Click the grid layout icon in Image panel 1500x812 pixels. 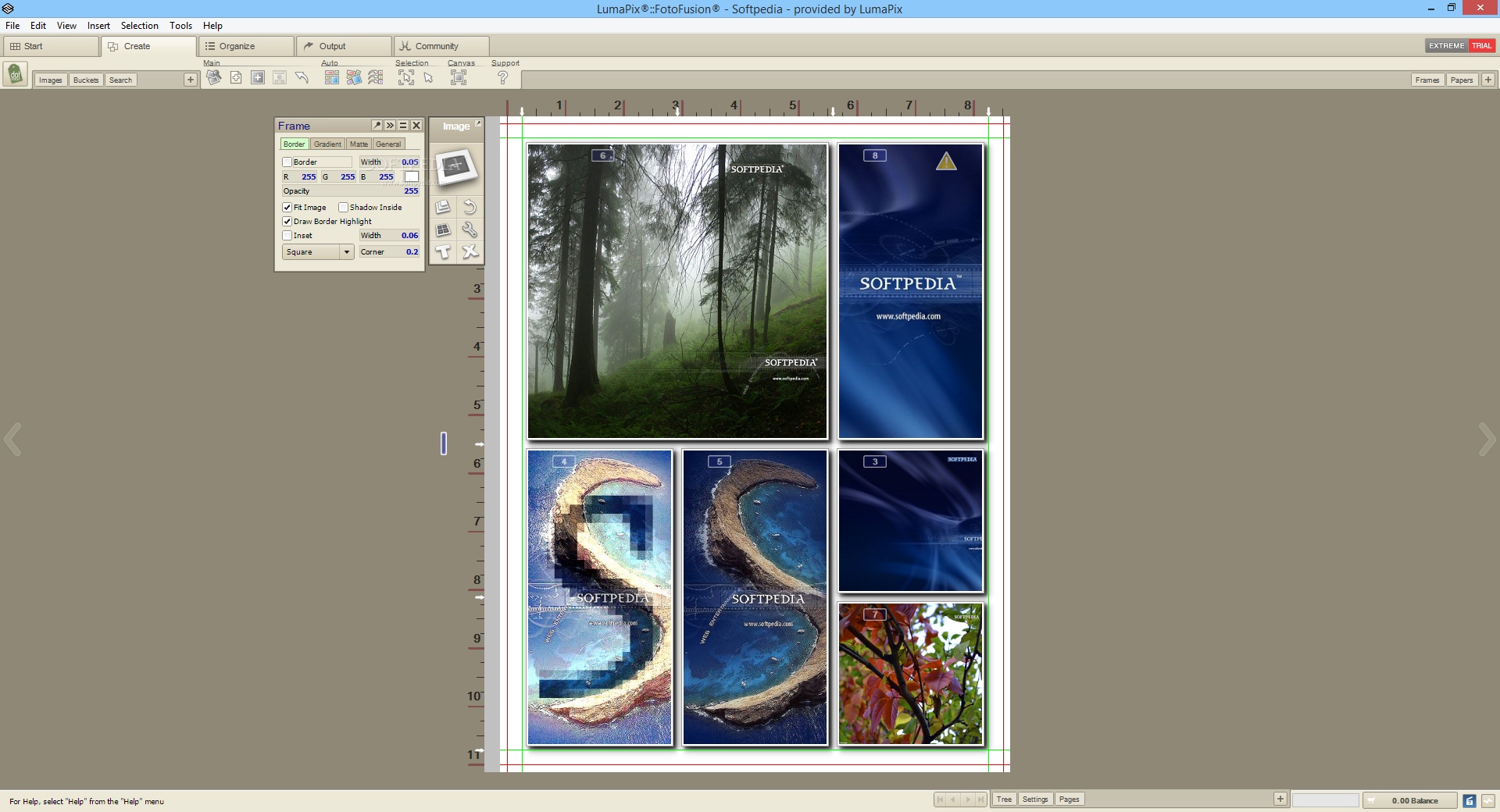pyautogui.click(x=443, y=230)
